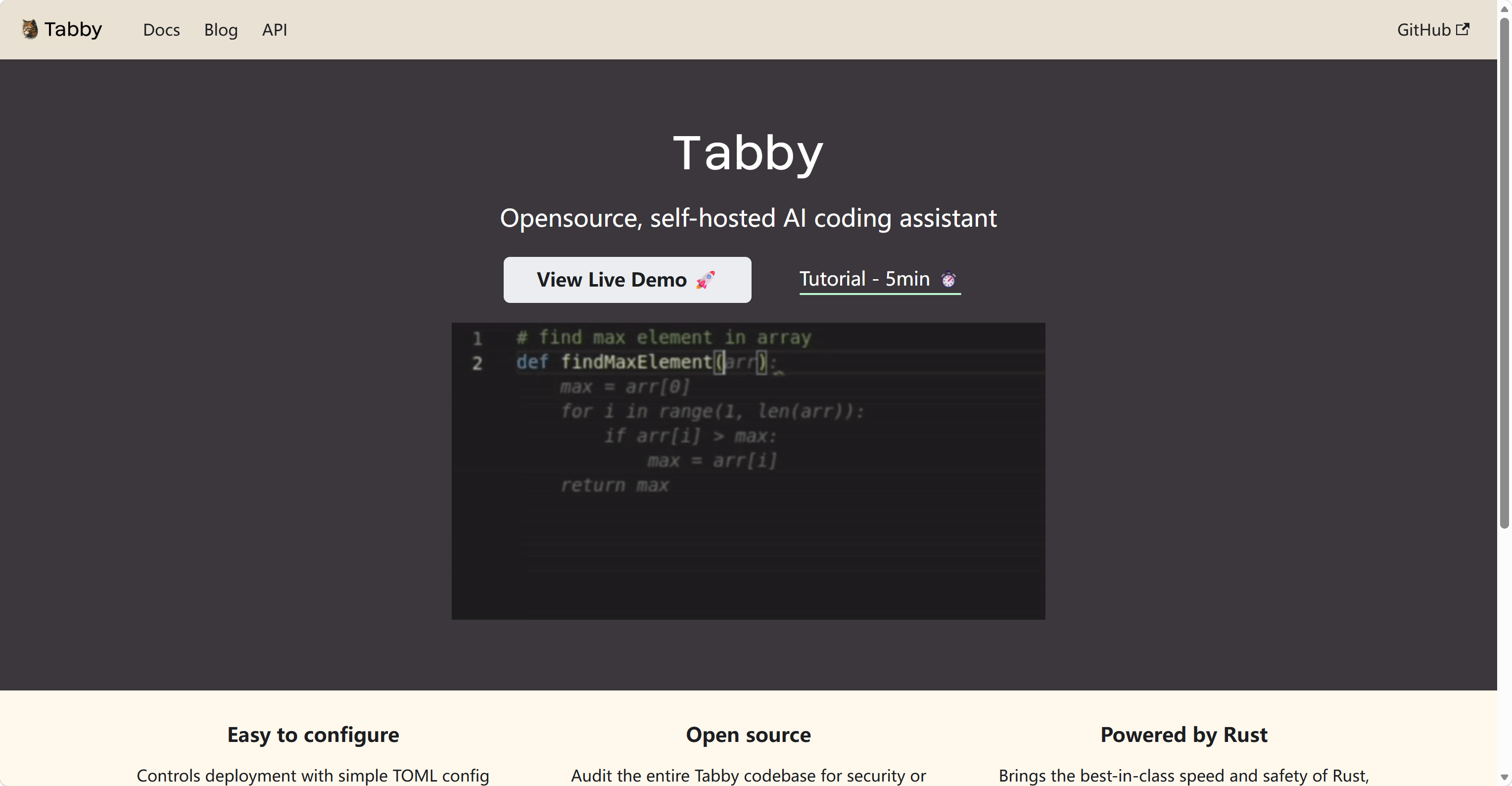The height and width of the screenshot is (786, 1512).
Task: Click the 'Easy to configure' heading
Action: pyautogui.click(x=313, y=735)
